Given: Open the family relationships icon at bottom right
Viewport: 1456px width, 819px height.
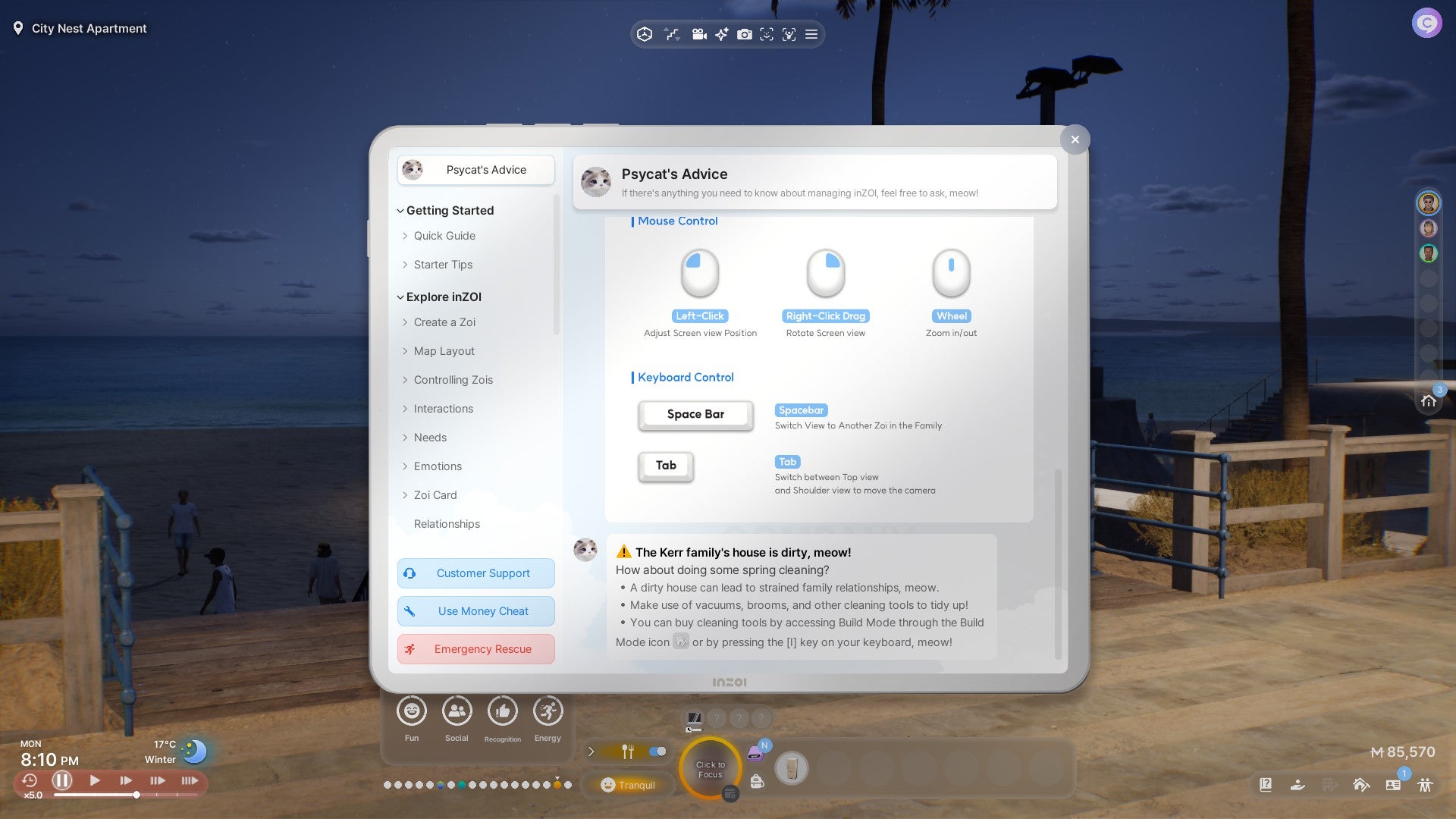Looking at the screenshot, I should [x=1425, y=785].
